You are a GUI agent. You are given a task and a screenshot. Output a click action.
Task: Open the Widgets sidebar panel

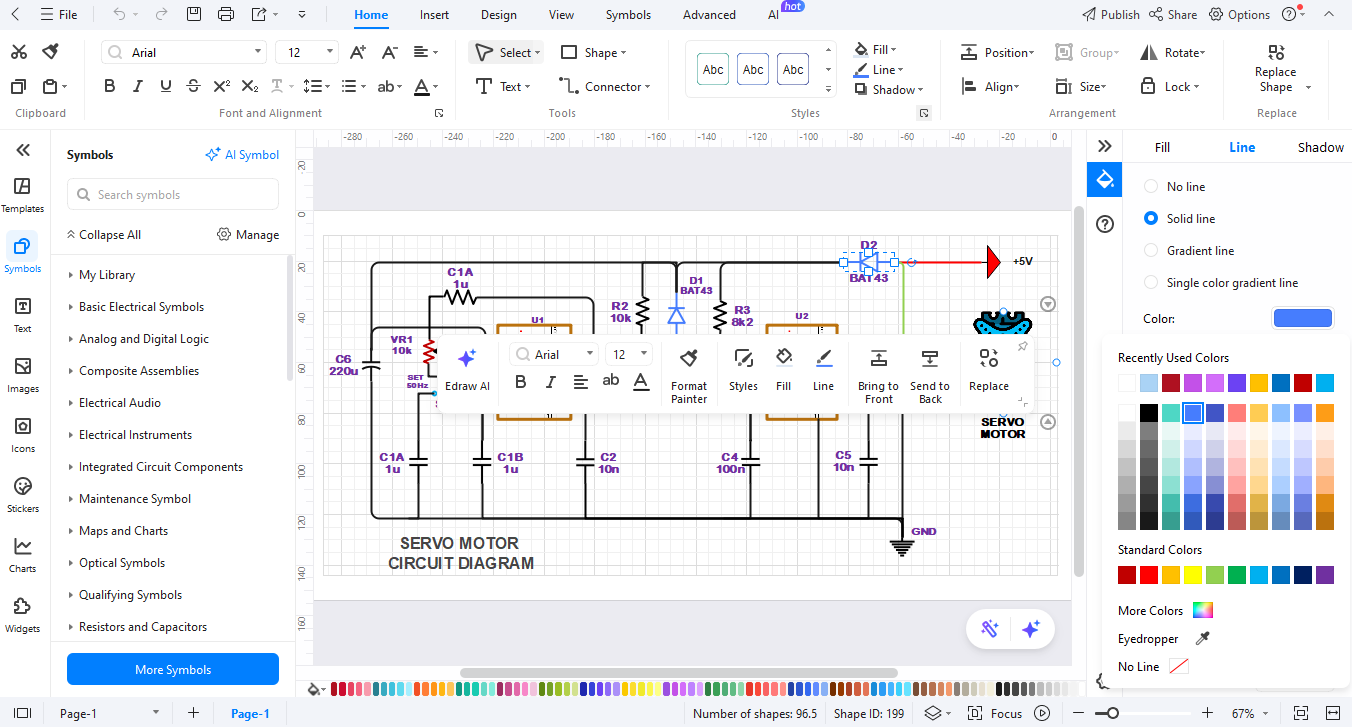pos(22,614)
